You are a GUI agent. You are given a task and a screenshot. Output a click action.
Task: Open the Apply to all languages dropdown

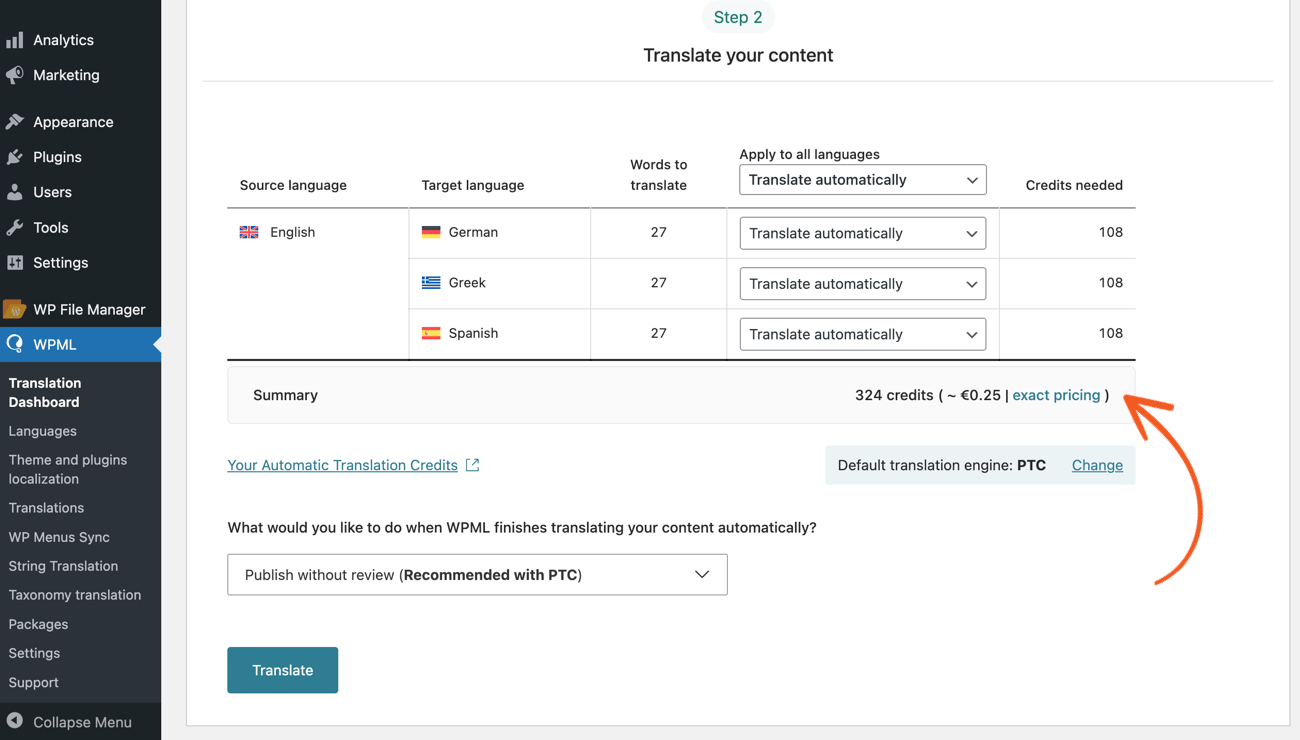click(x=862, y=179)
